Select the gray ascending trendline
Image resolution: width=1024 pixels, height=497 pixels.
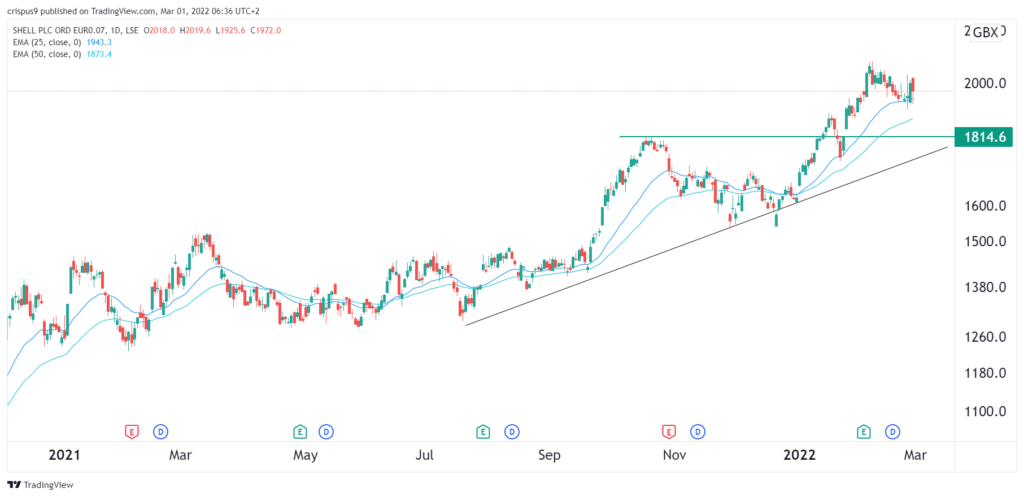706,236
